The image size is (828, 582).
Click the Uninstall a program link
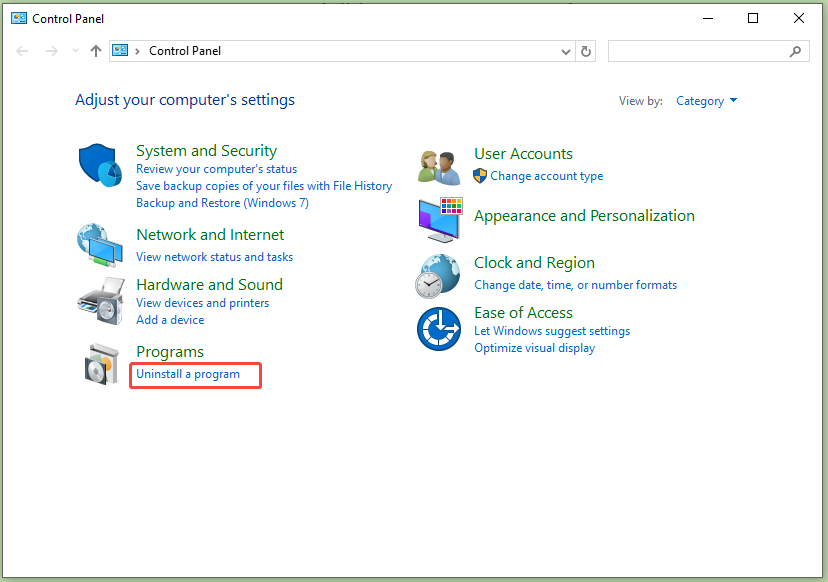[x=188, y=374]
